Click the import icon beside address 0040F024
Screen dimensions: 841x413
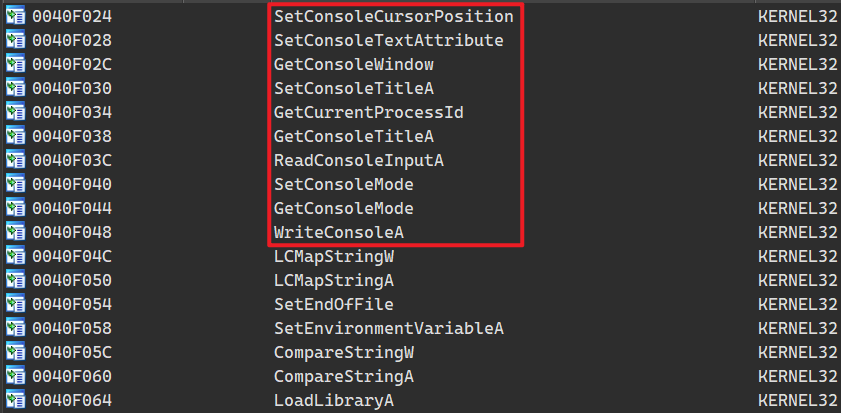pos(15,17)
